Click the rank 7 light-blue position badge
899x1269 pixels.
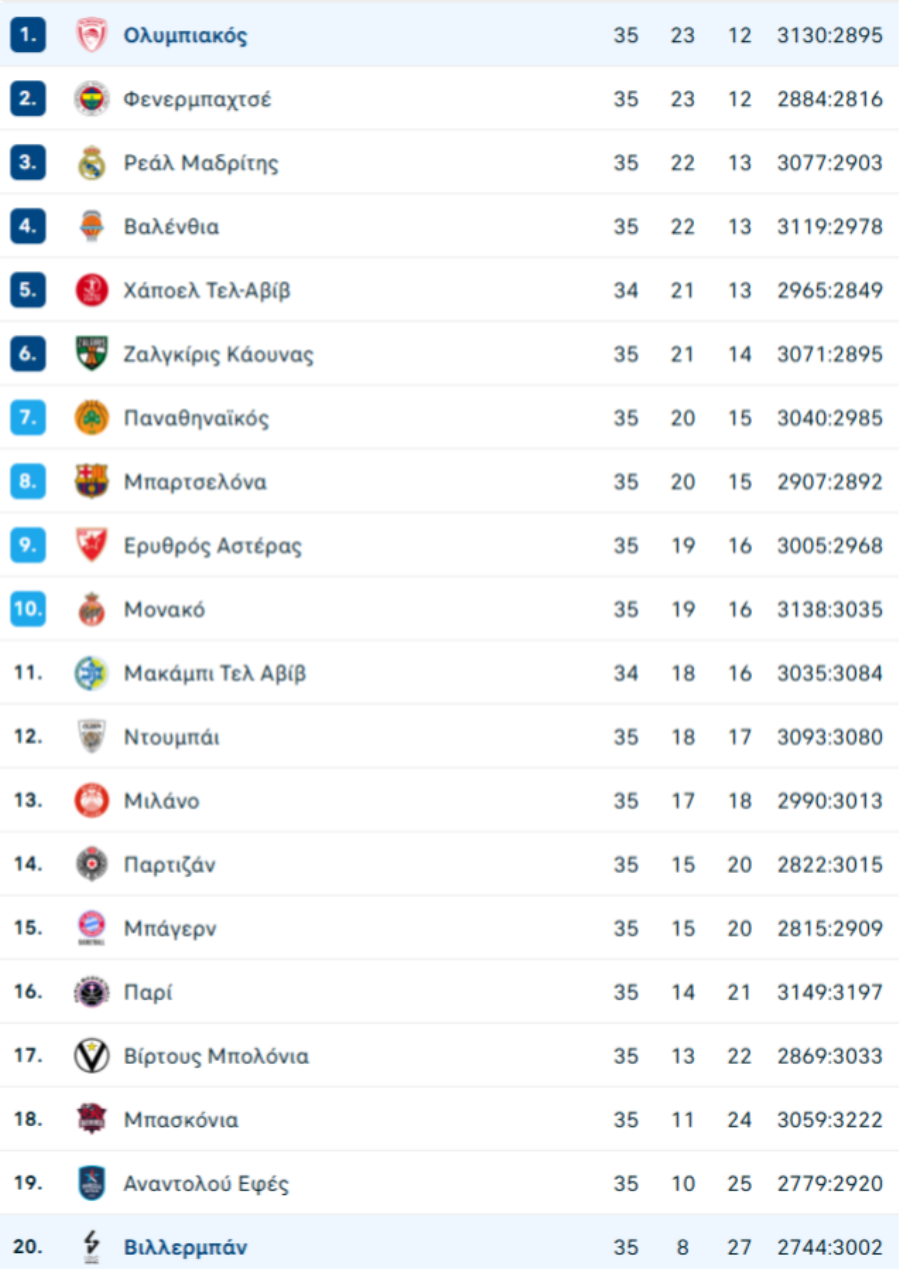point(28,418)
